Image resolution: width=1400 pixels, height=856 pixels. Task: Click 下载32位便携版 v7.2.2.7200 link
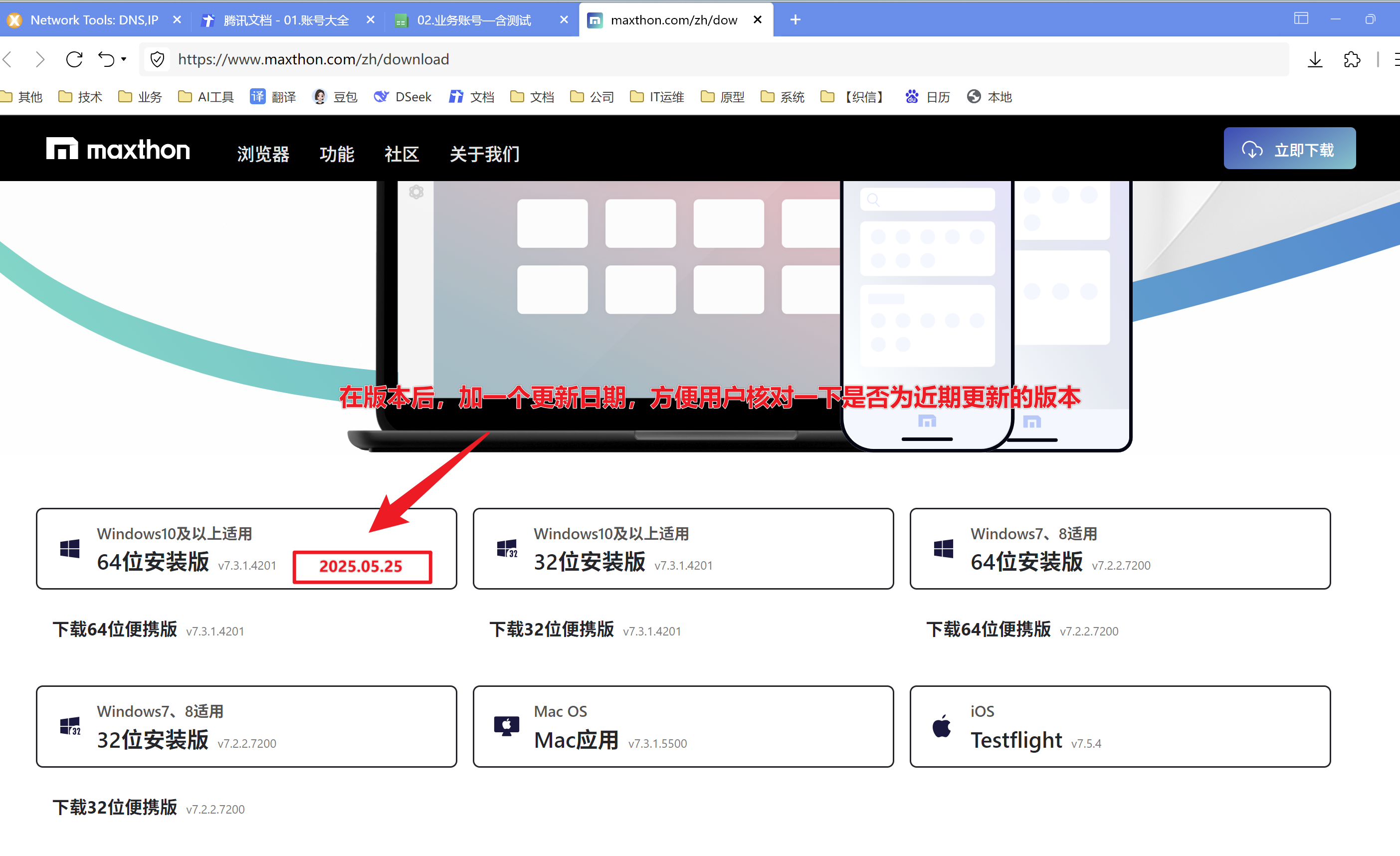point(148,808)
